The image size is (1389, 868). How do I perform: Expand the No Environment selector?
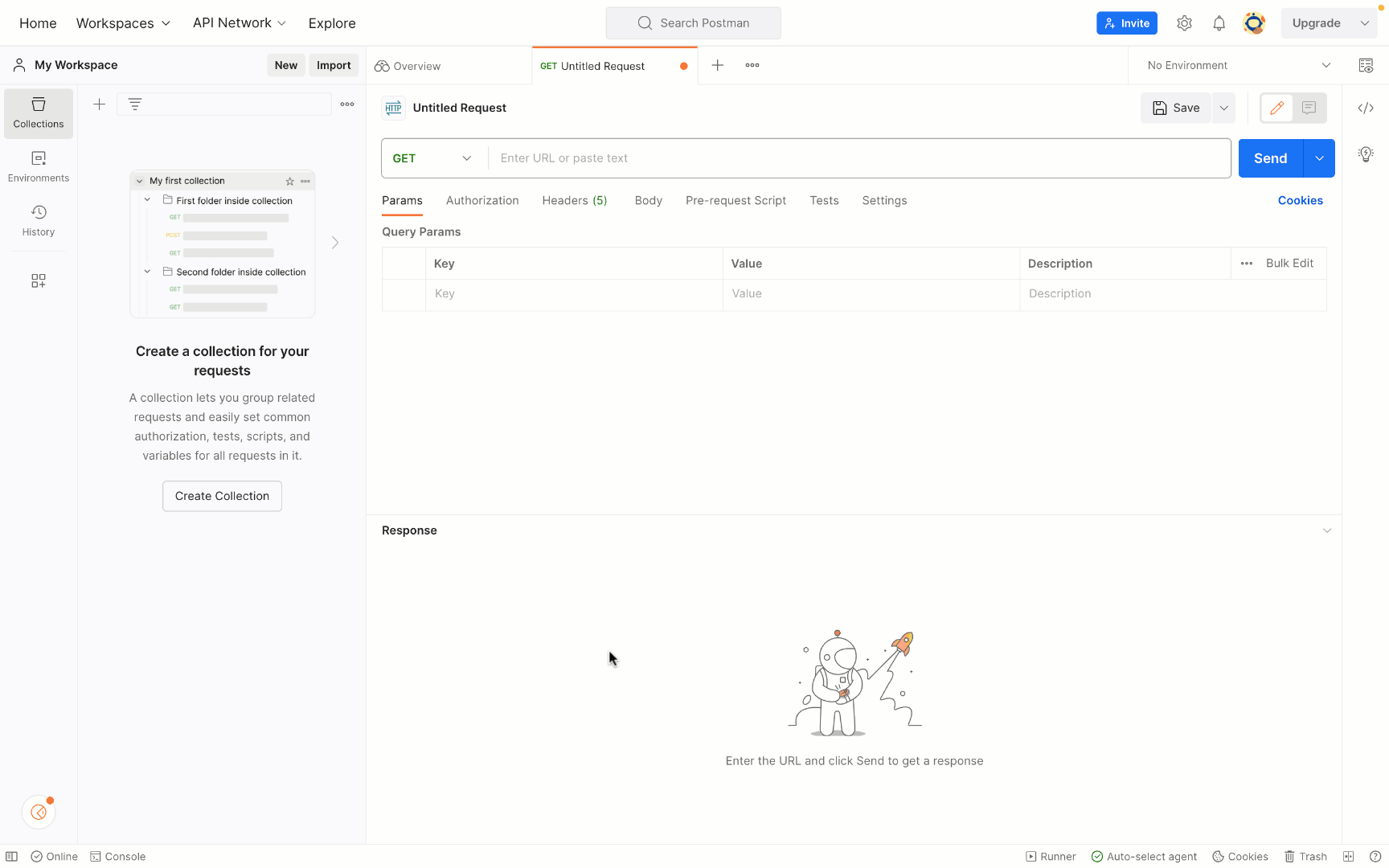tap(1238, 65)
